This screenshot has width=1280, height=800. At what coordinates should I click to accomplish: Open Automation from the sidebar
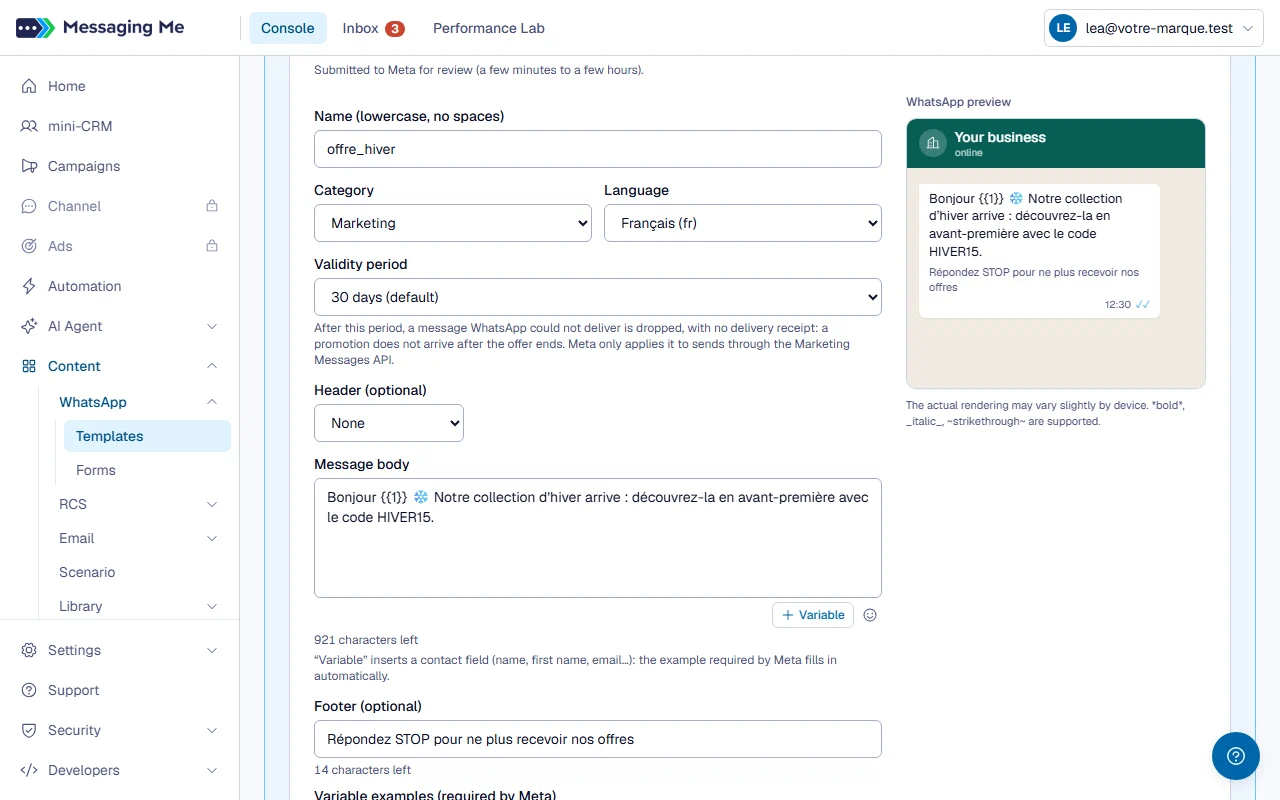click(120, 286)
